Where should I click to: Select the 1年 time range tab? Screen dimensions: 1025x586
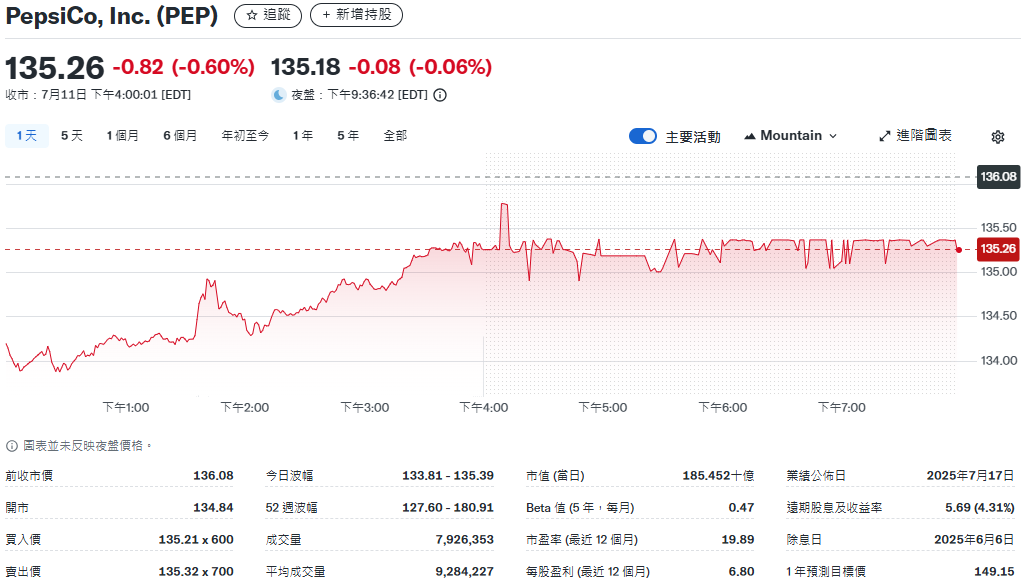pyautogui.click(x=303, y=135)
